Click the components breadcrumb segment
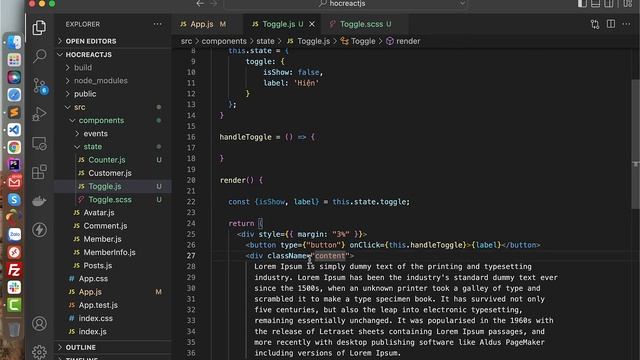The width and height of the screenshot is (640, 360). (224, 41)
